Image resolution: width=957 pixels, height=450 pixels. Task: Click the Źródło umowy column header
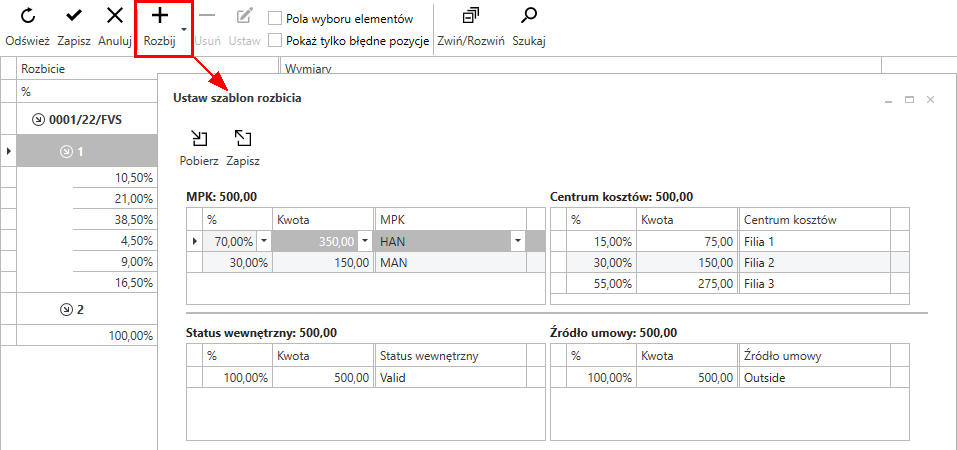(815, 355)
